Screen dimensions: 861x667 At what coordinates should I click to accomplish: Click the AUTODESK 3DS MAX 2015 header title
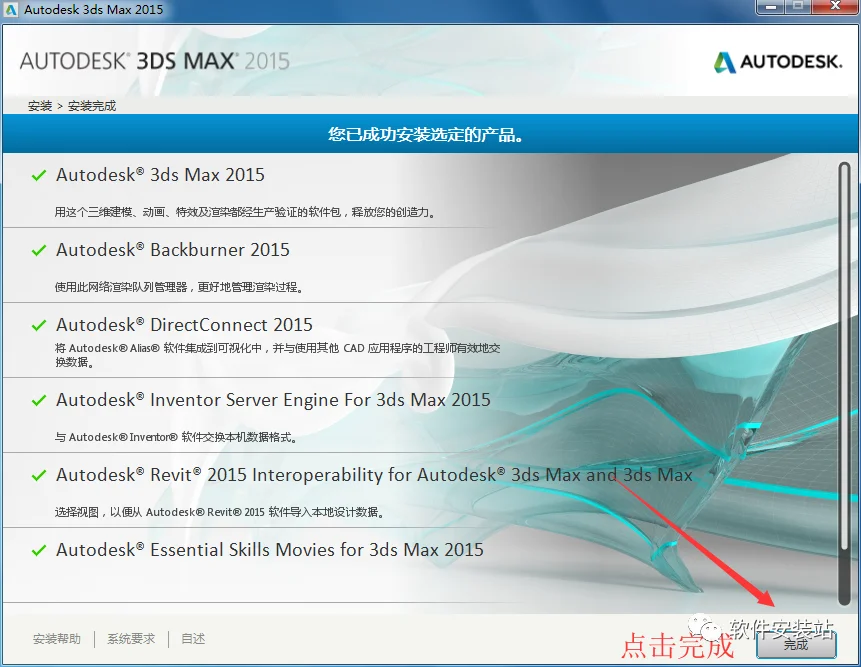click(155, 61)
